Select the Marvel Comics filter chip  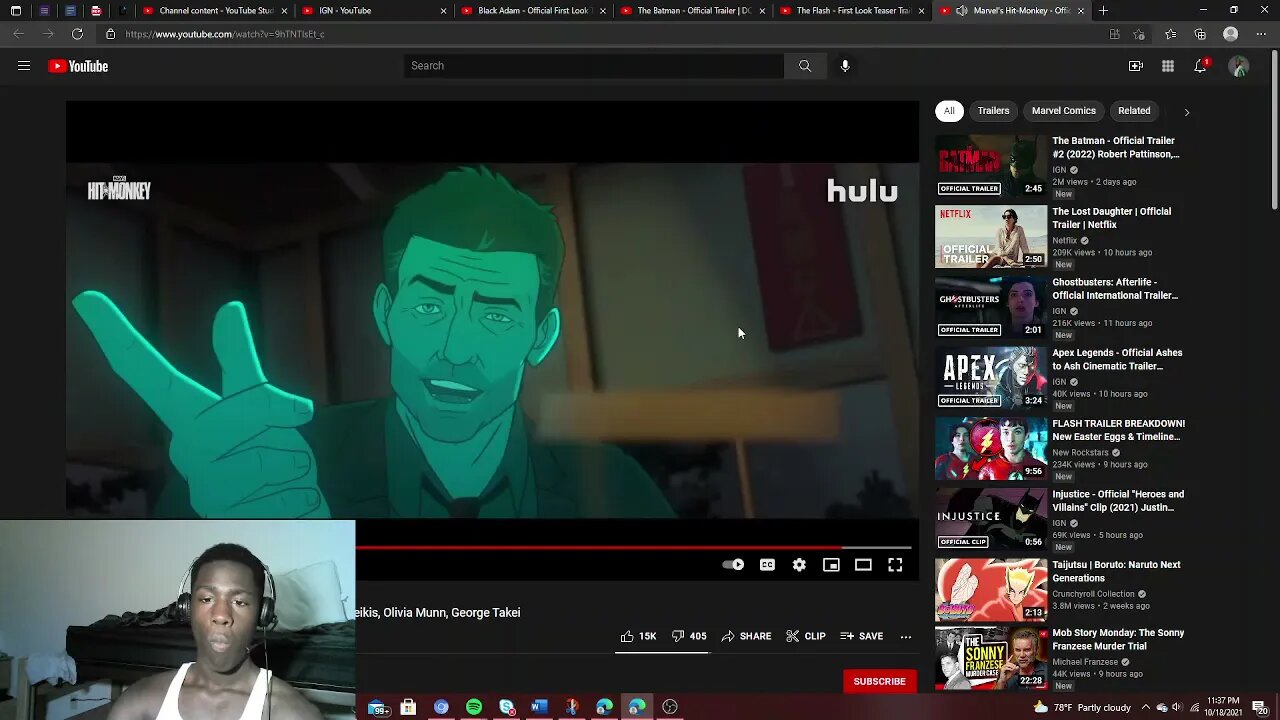pyautogui.click(x=1064, y=111)
